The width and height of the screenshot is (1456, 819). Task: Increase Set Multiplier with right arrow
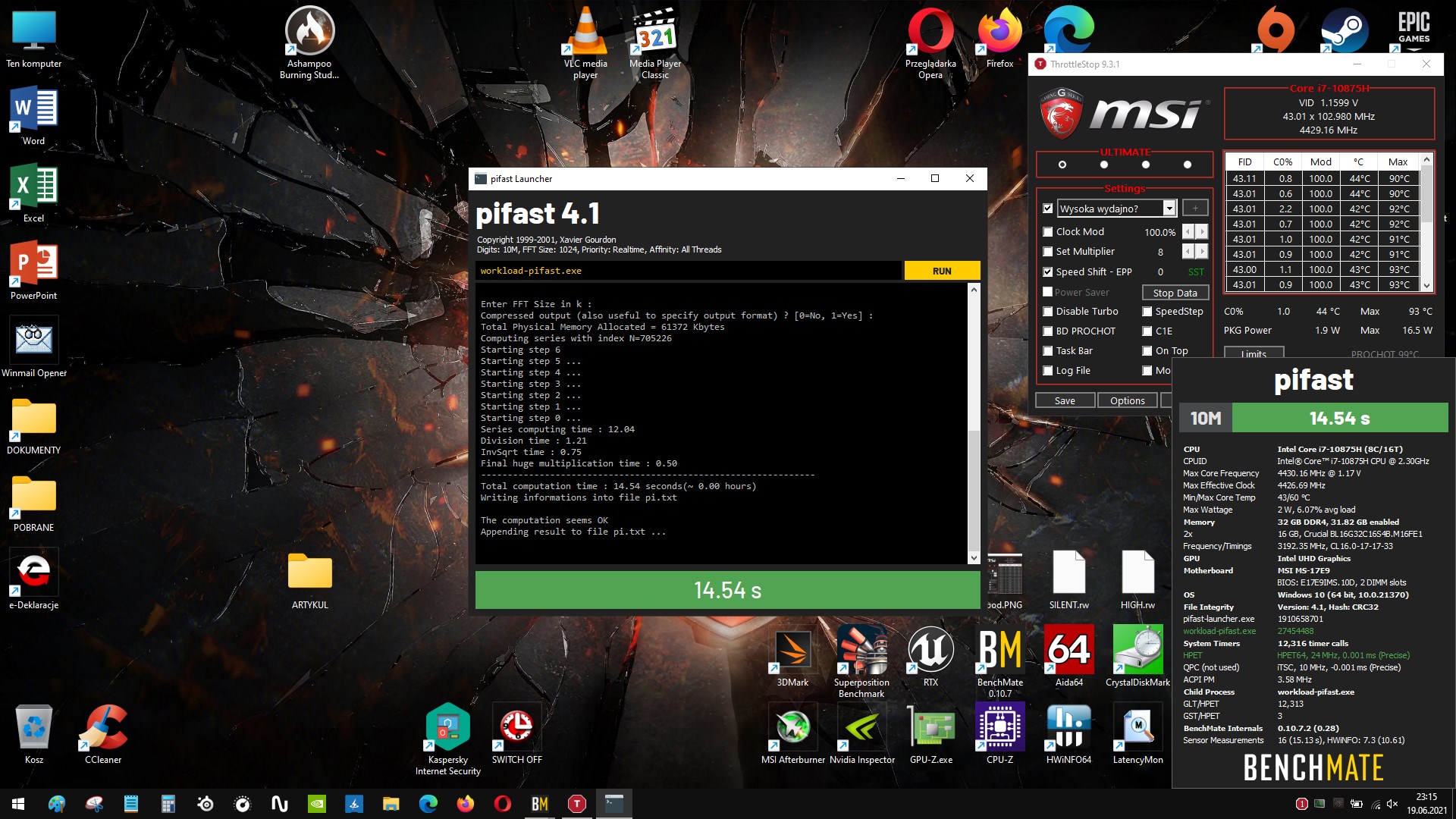coord(1202,252)
